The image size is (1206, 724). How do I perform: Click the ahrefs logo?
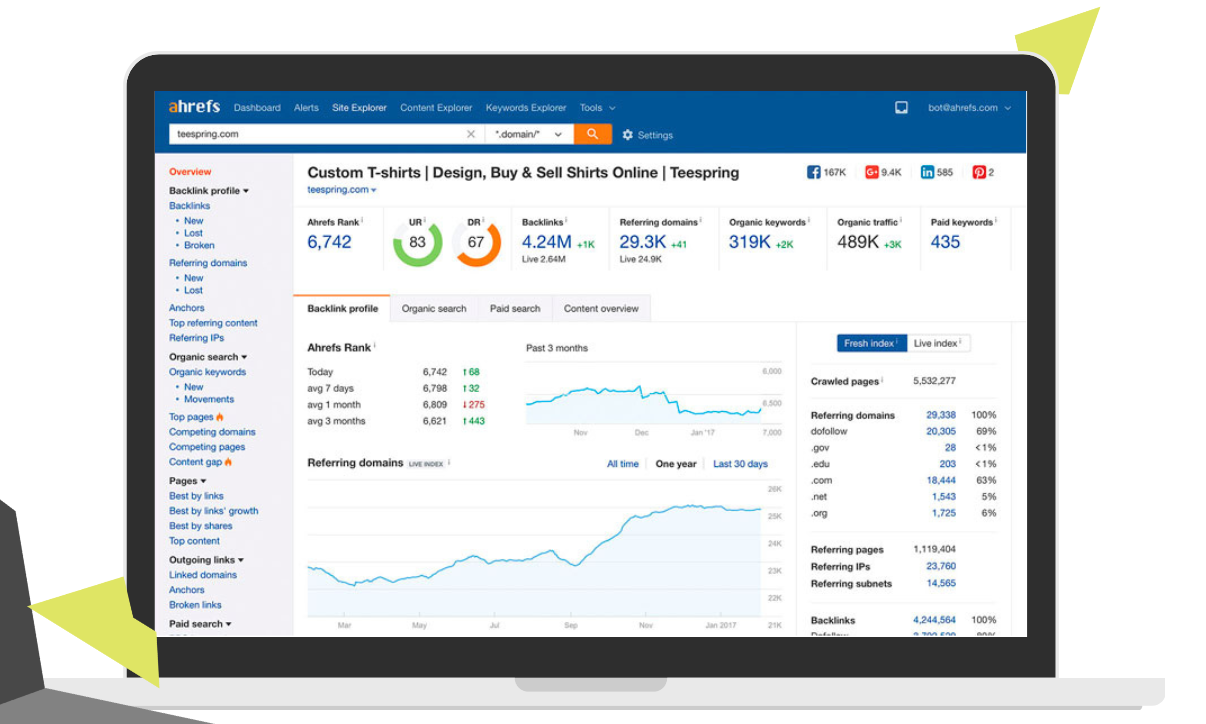click(x=194, y=107)
